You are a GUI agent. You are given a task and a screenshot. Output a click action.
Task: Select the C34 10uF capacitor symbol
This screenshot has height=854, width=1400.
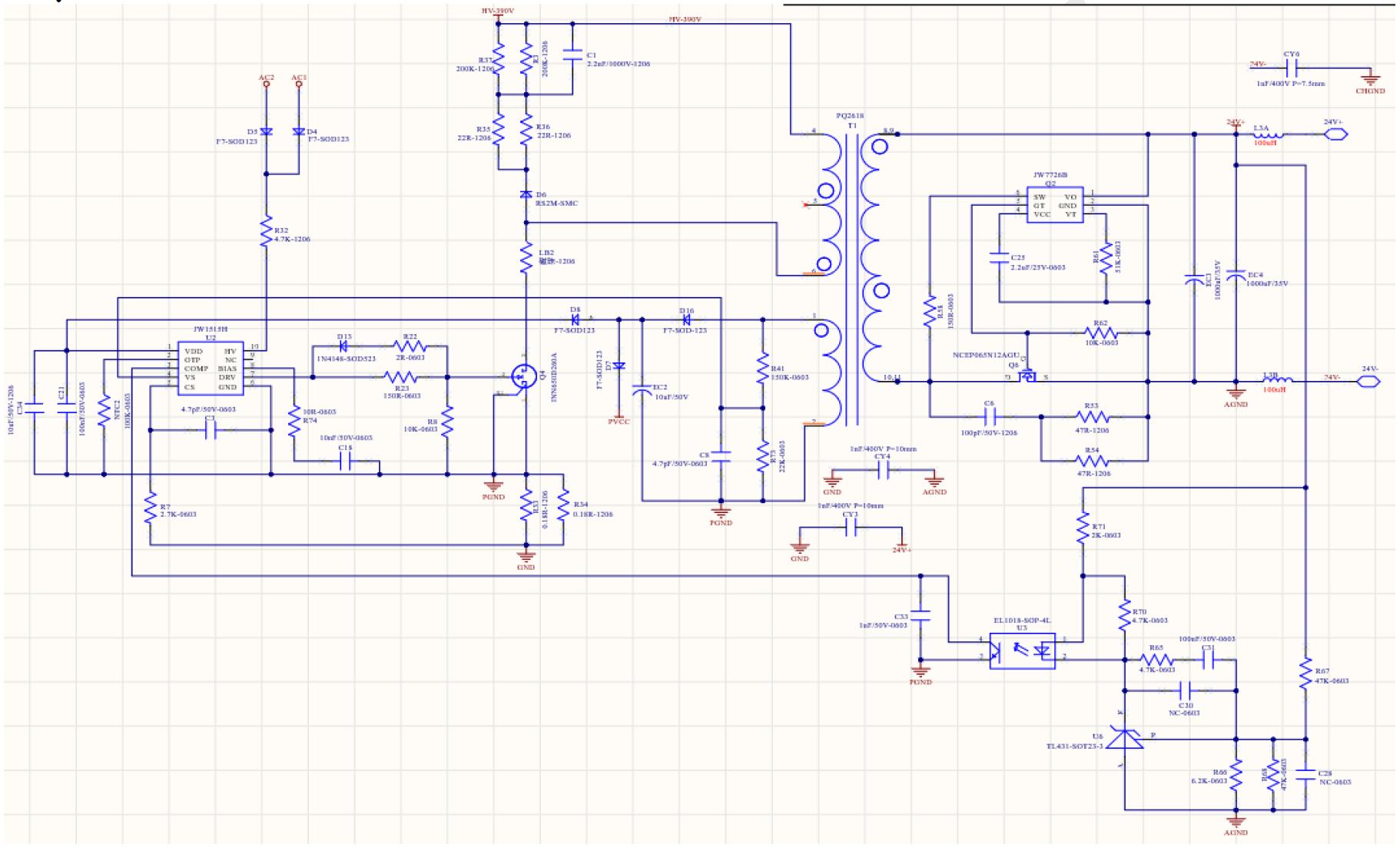(34, 409)
